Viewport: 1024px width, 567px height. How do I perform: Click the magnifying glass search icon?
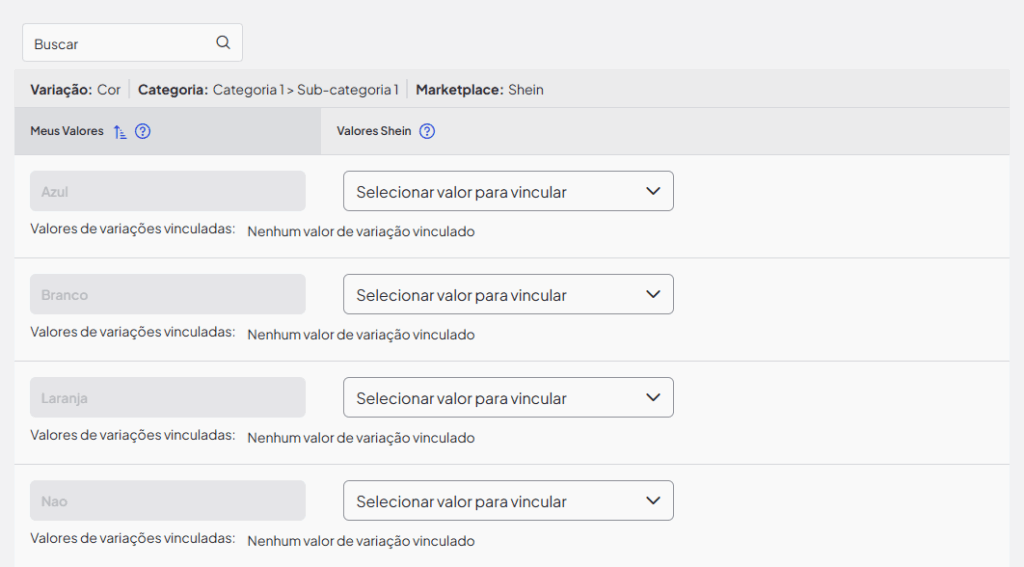(x=223, y=43)
